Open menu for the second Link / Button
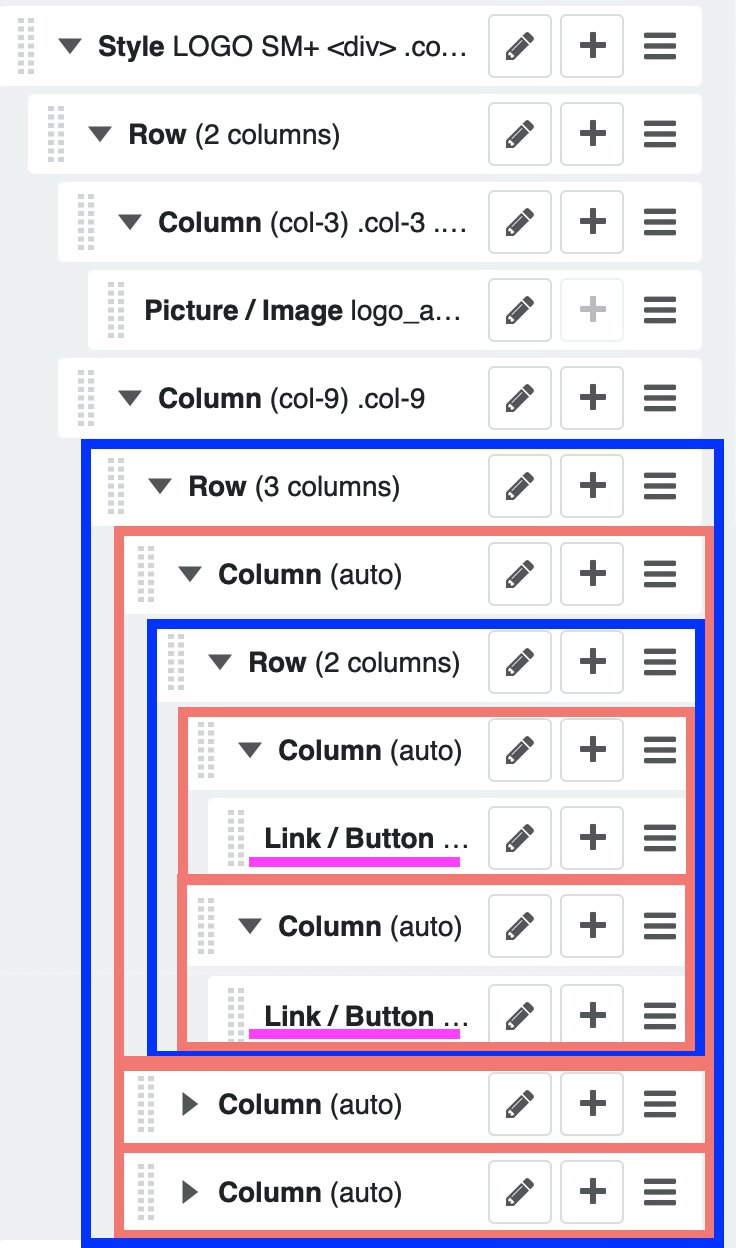The width and height of the screenshot is (736, 1248). (659, 1016)
